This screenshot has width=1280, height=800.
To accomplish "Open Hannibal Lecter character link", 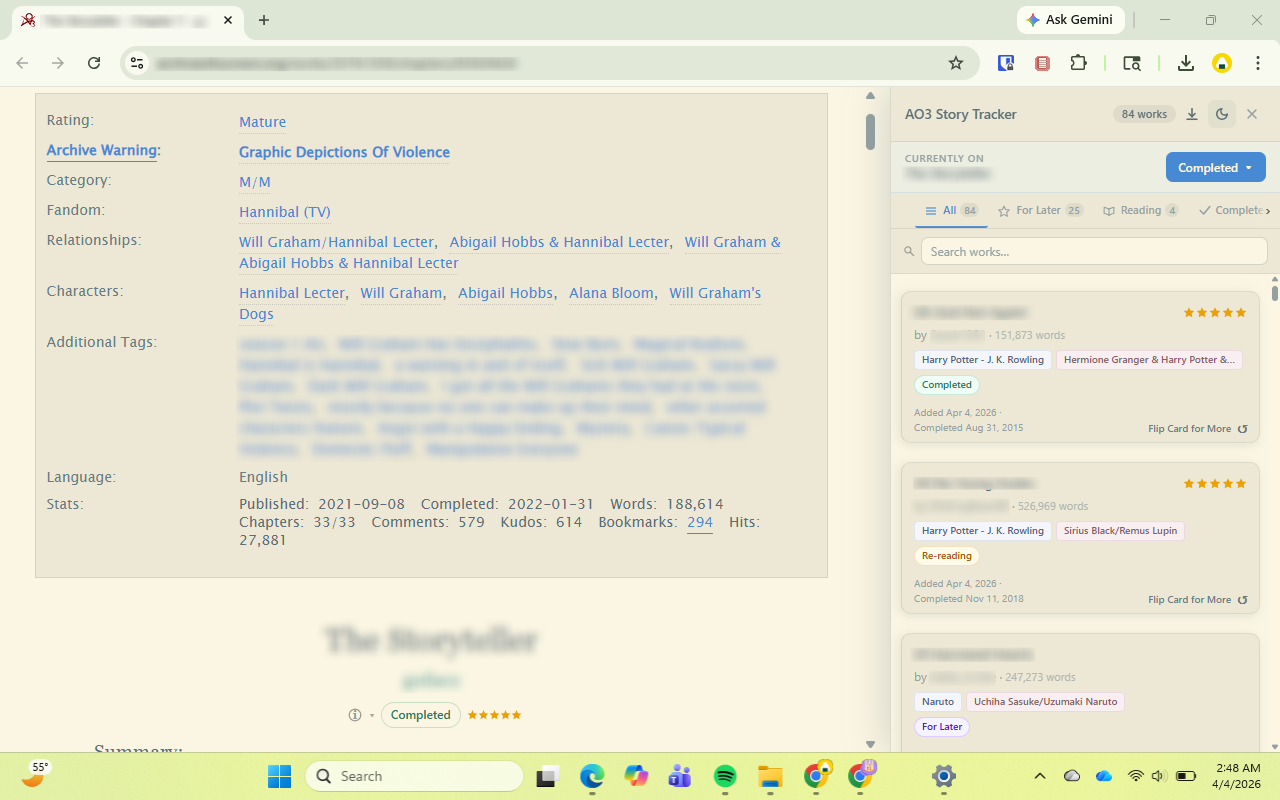I will click(x=291, y=293).
